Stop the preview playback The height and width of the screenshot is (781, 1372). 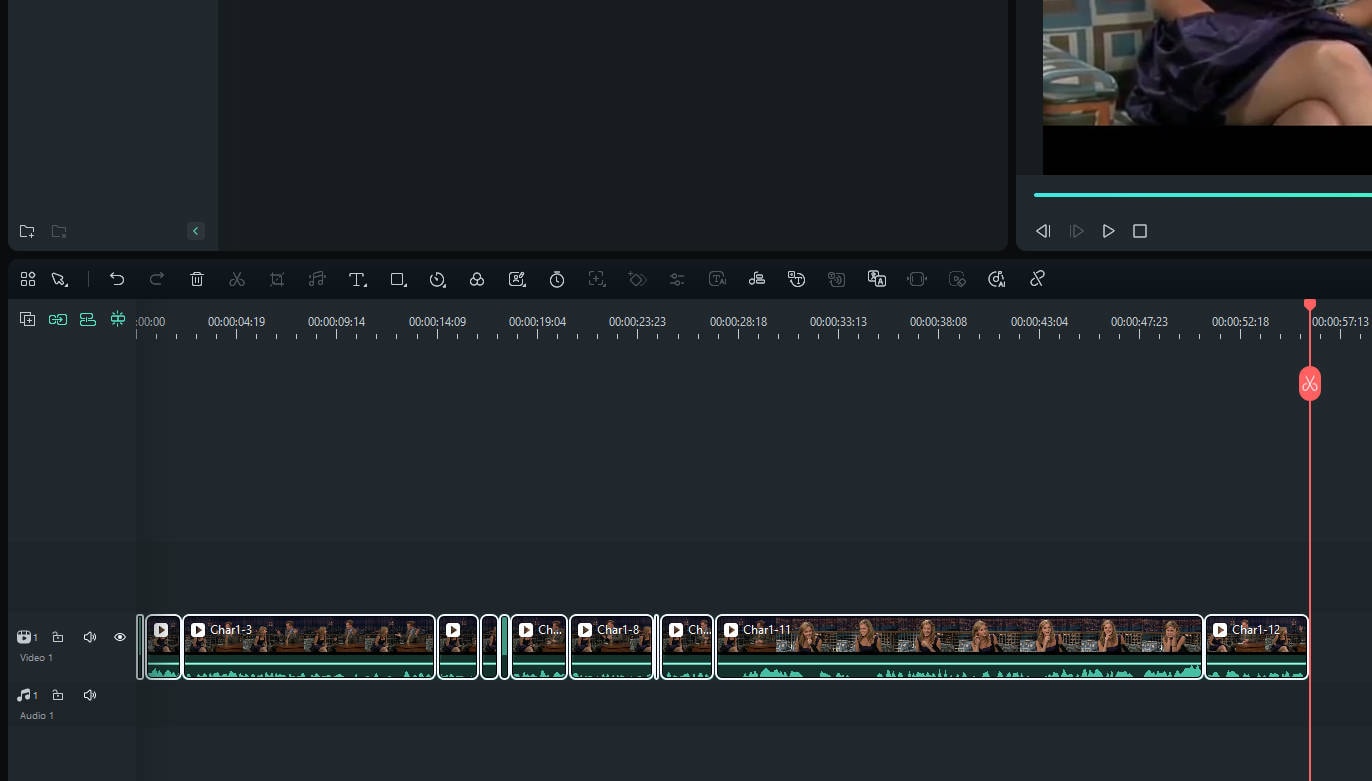(1140, 231)
